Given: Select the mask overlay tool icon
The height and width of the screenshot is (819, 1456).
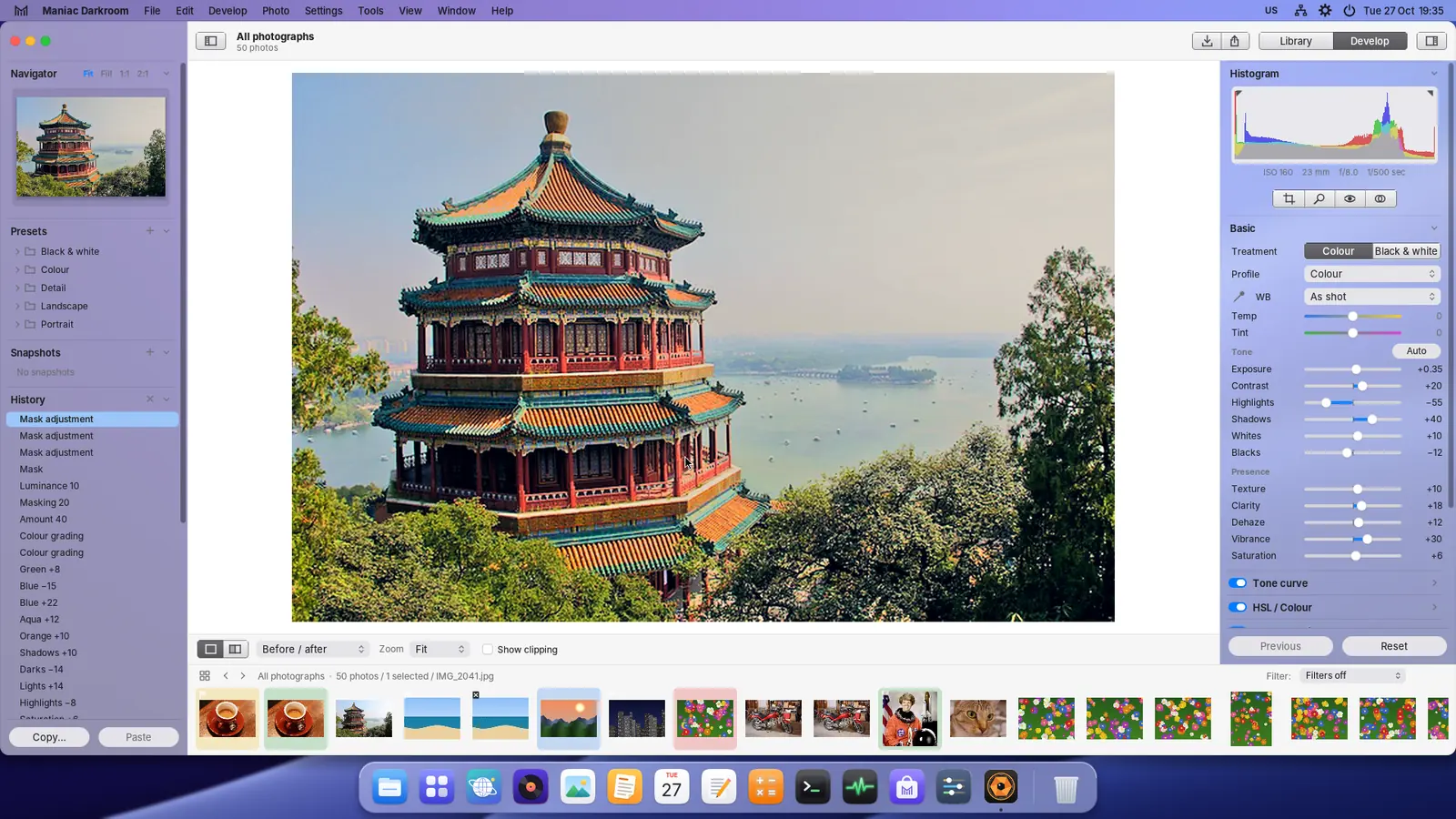Looking at the screenshot, I should point(1380,198).
